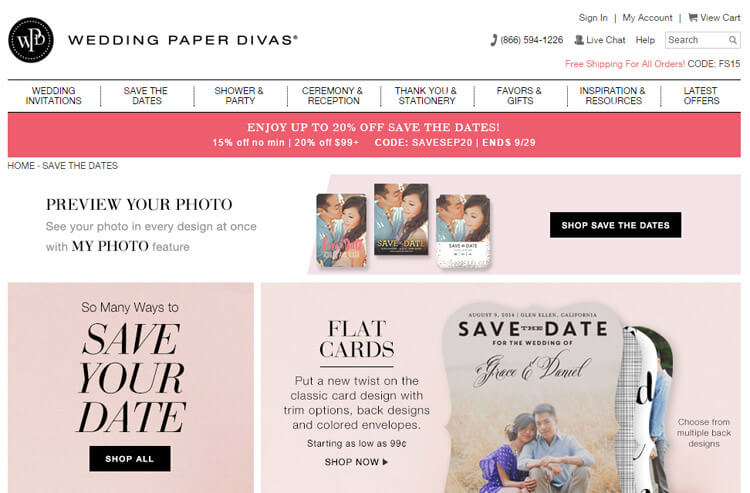Open the My Account link
The width and height of the screenshot is (750, 493).
pos(647,18)
